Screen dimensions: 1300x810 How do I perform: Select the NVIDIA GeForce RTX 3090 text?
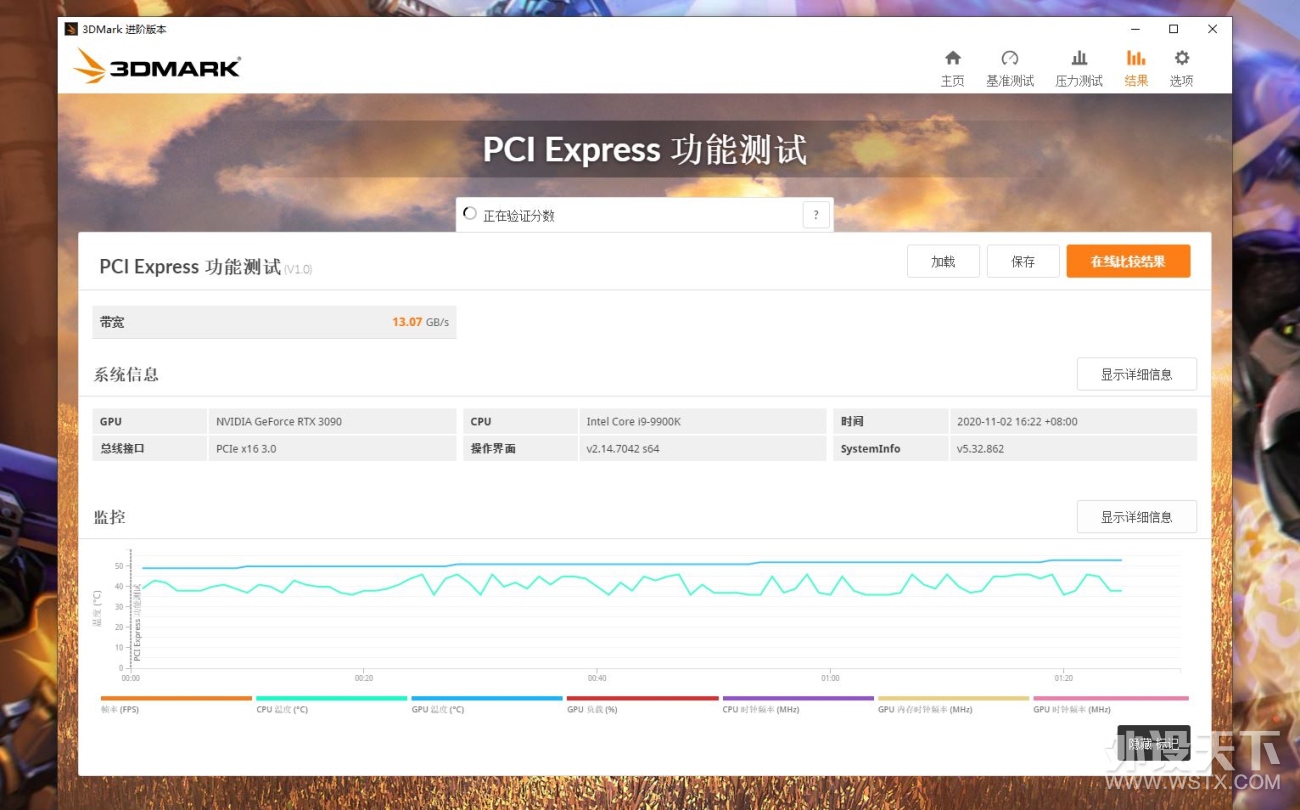coord(279,421)
